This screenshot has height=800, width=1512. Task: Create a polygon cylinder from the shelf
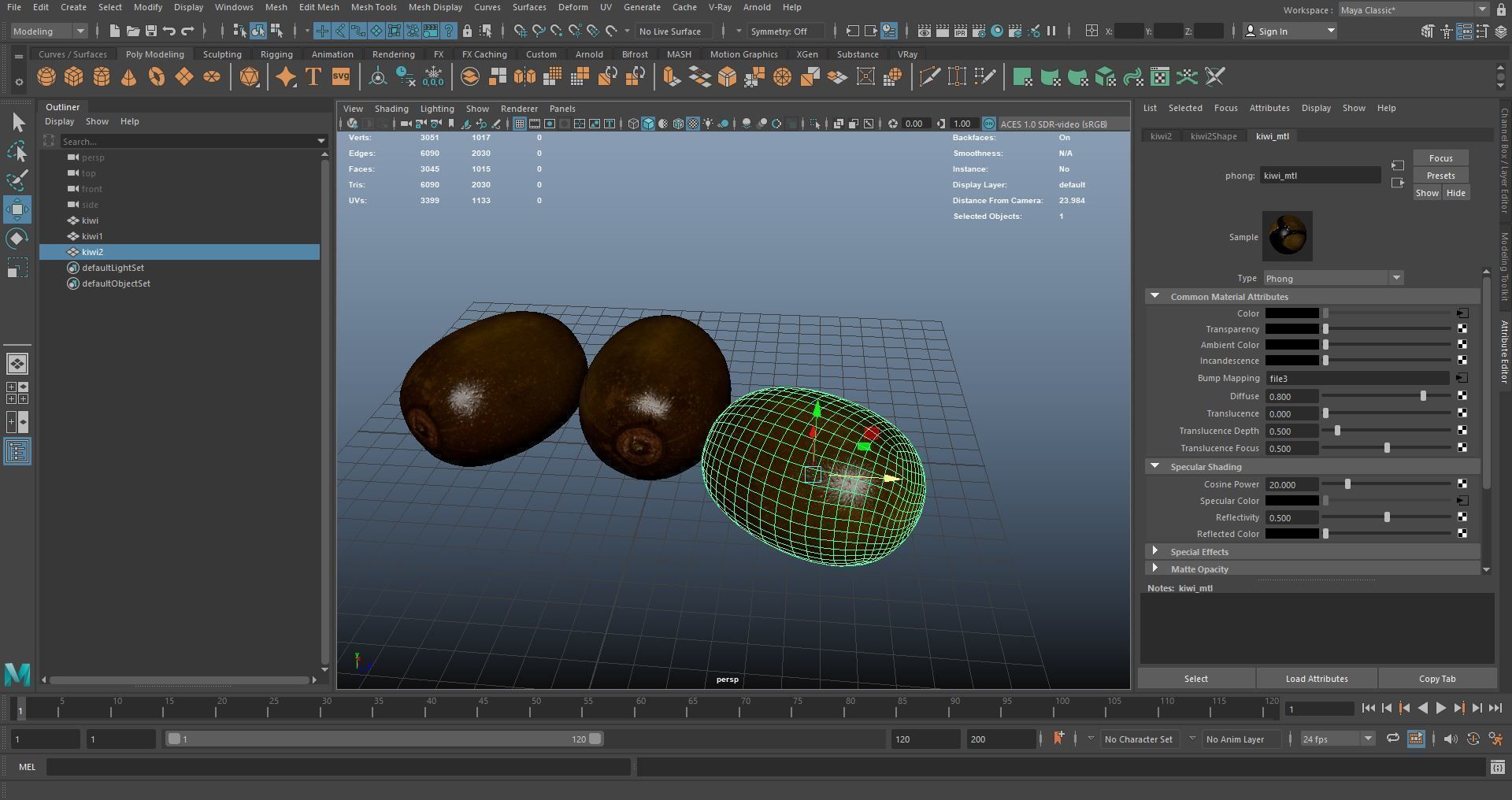tap(102, 77)
